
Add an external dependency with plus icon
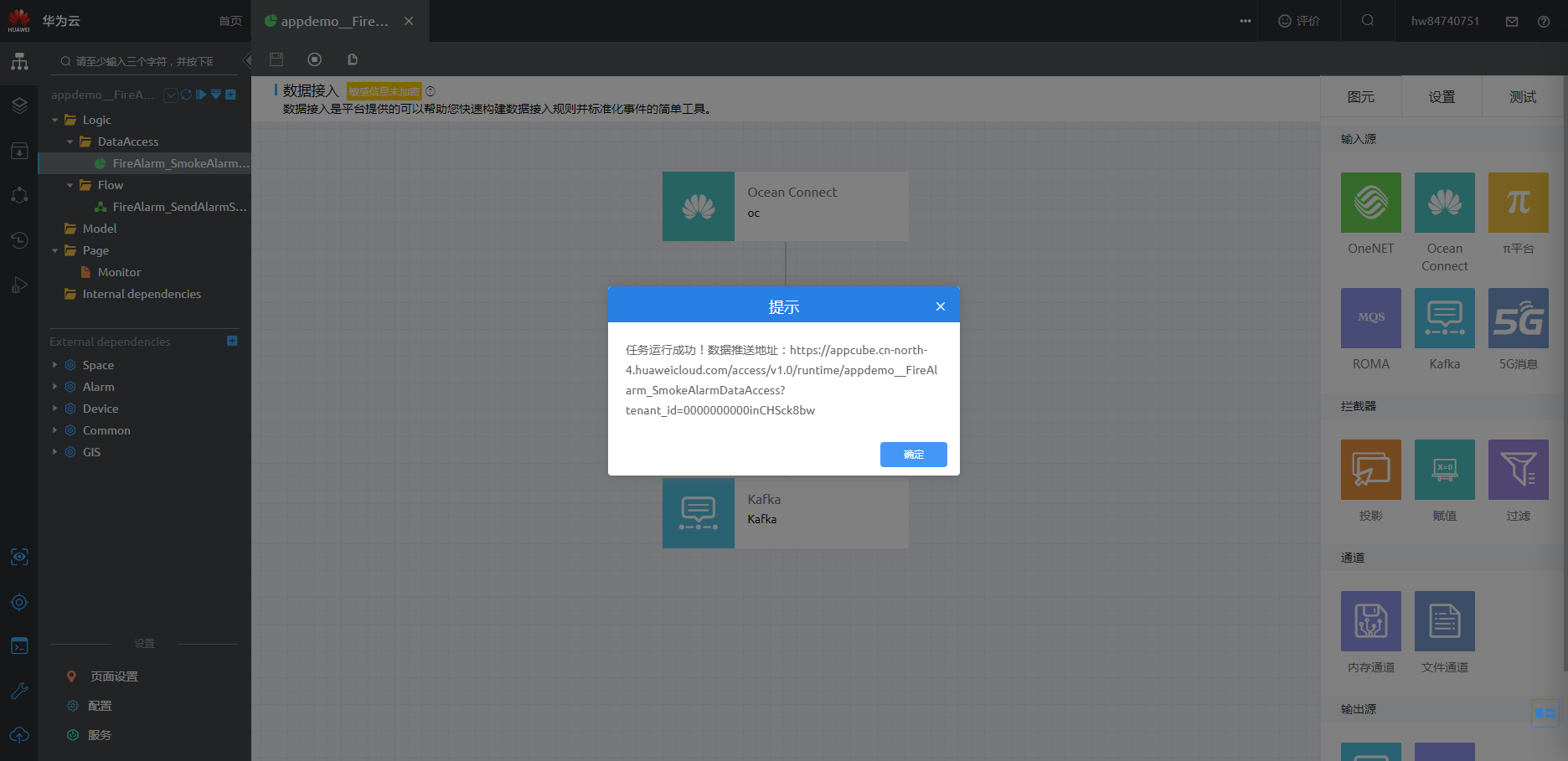click(232, 341)
